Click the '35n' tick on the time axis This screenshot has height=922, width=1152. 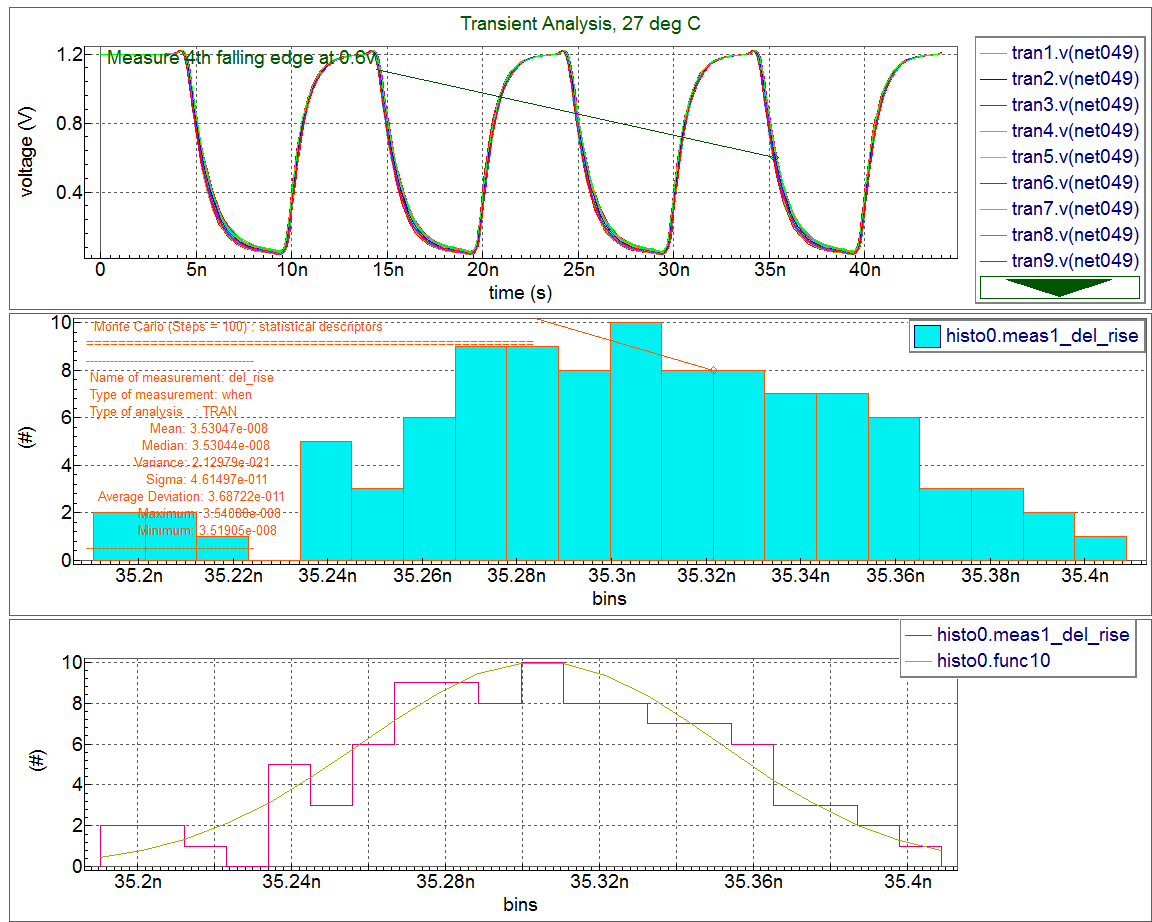[770, 270]
